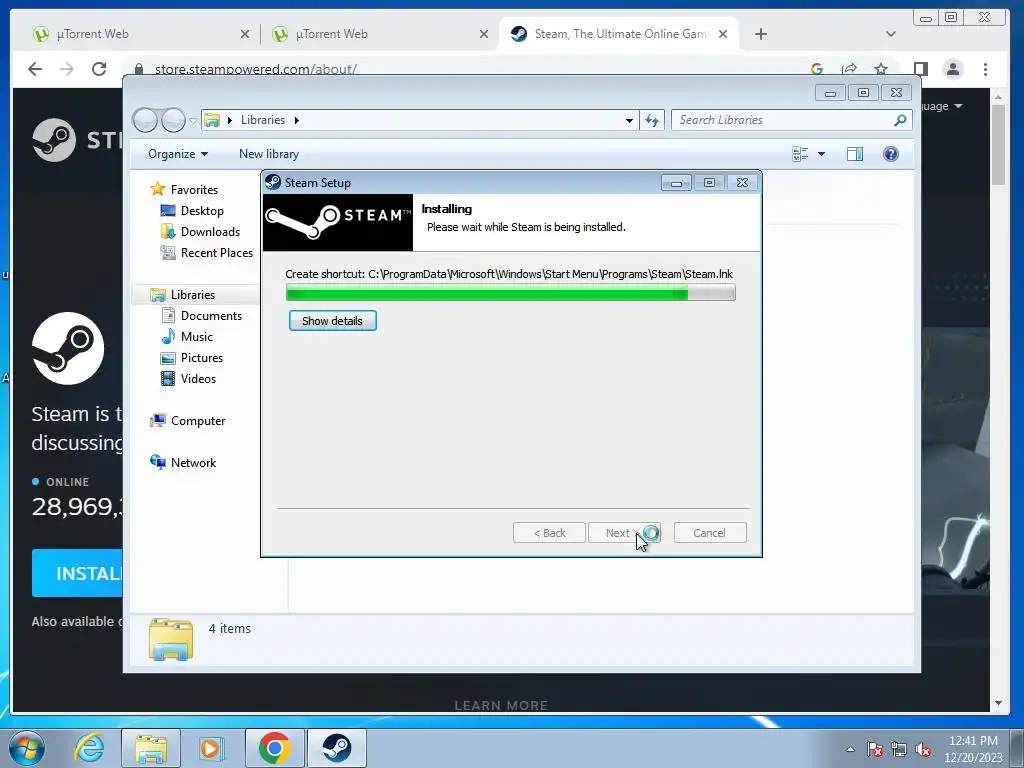Open the view options dropdown arrow in Explorer

822,154
